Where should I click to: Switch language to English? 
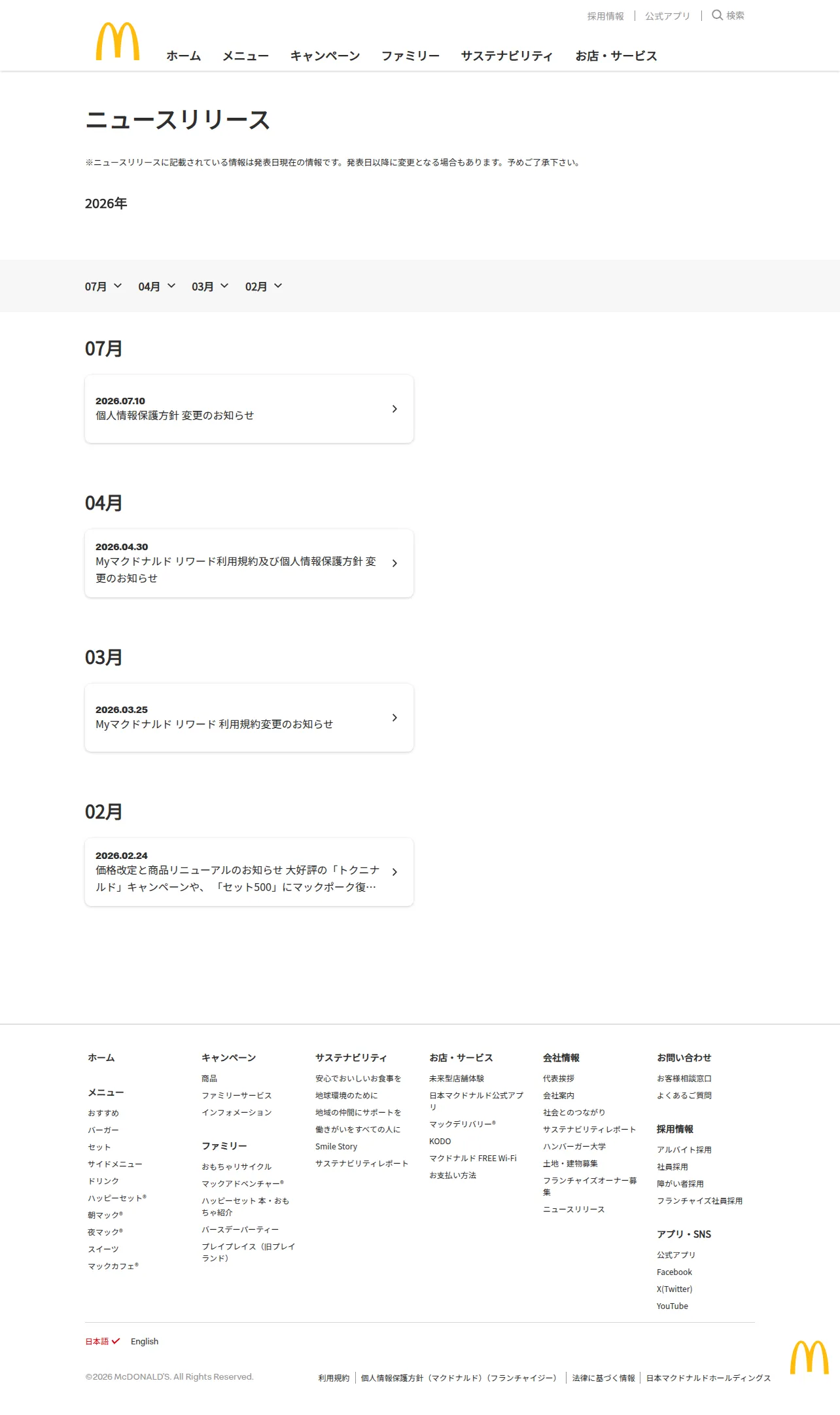[145, 1341]
